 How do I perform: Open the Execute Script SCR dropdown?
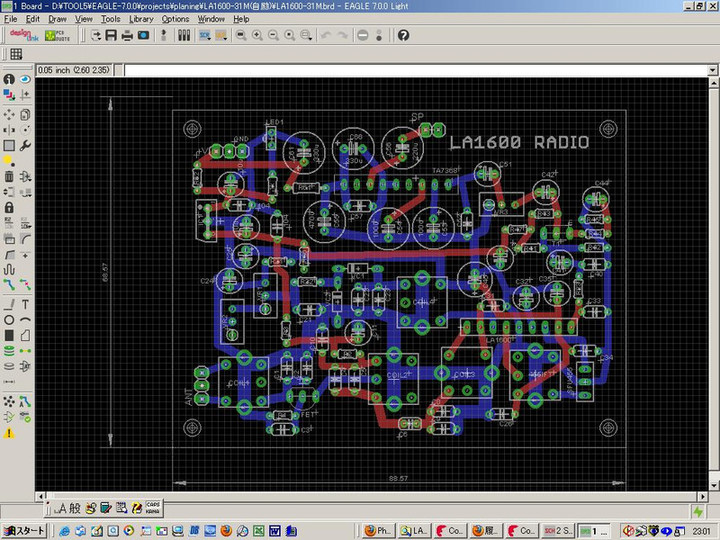coord(204,35)
